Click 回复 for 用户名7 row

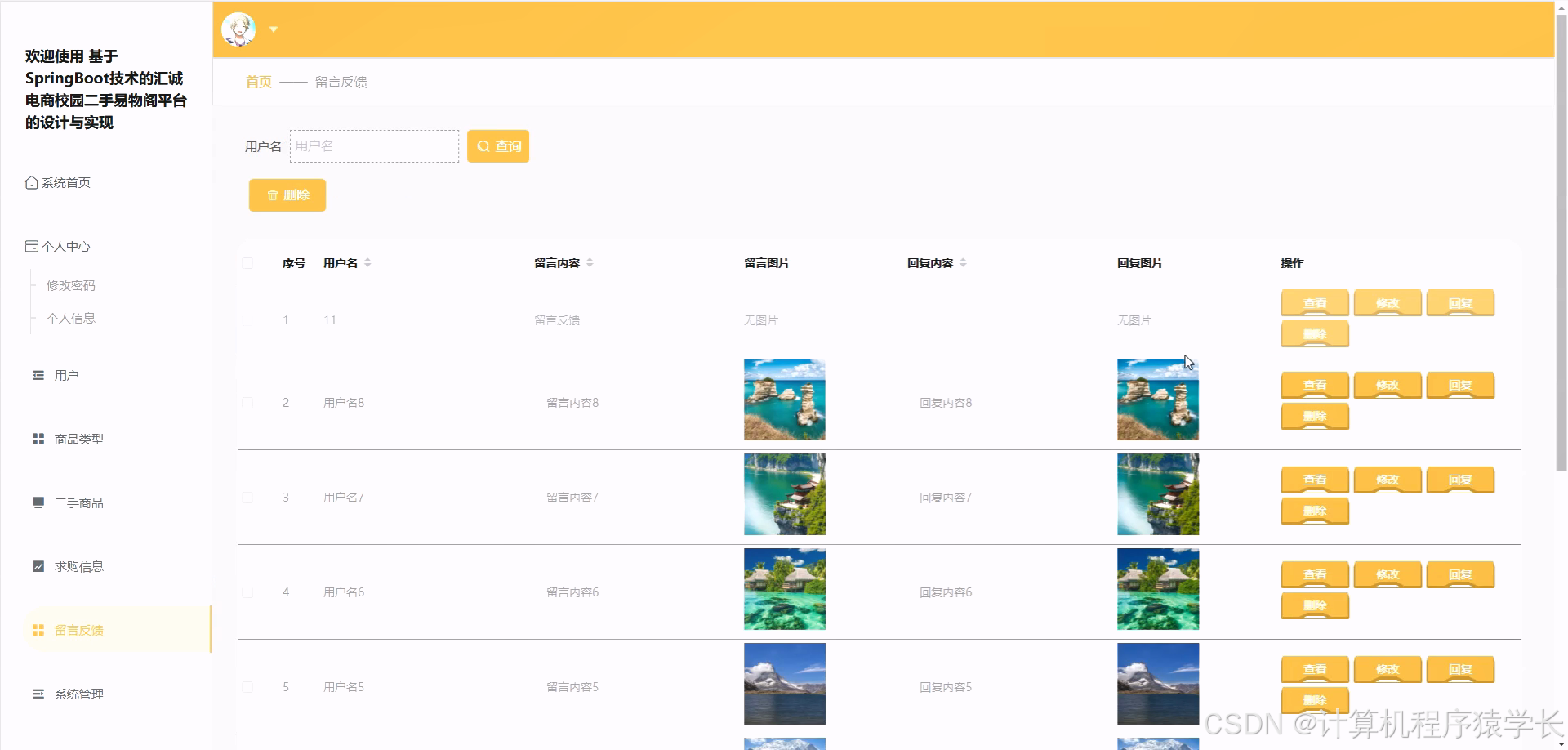pyautogui.click(x=1460, y=480)
